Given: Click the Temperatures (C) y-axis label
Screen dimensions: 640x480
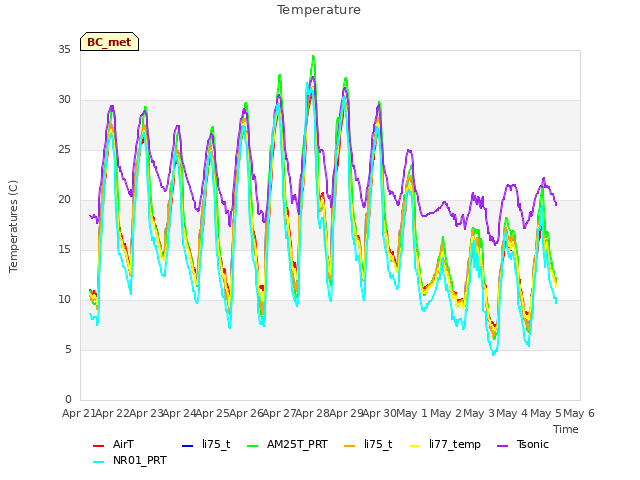Looking at the screenshot, I should [13, 226].
